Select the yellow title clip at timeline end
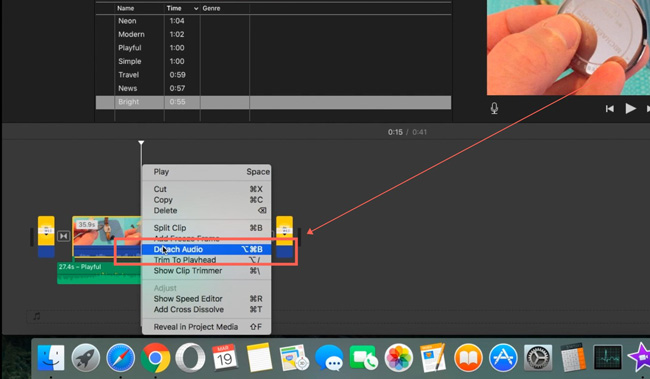Screen dimensions: 650x379 pos(284,237)
